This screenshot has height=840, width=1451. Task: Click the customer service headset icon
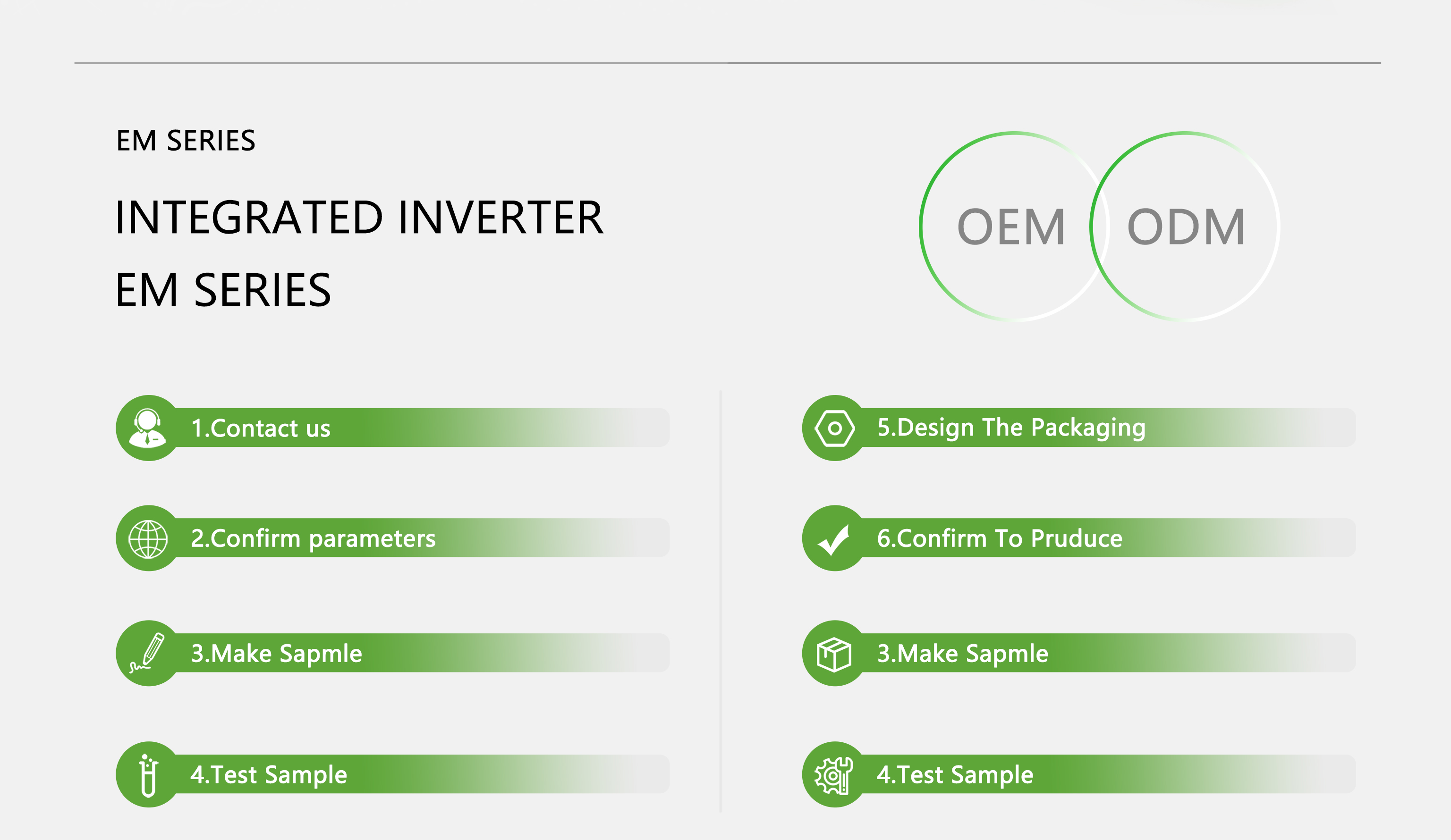click(148, 428)
